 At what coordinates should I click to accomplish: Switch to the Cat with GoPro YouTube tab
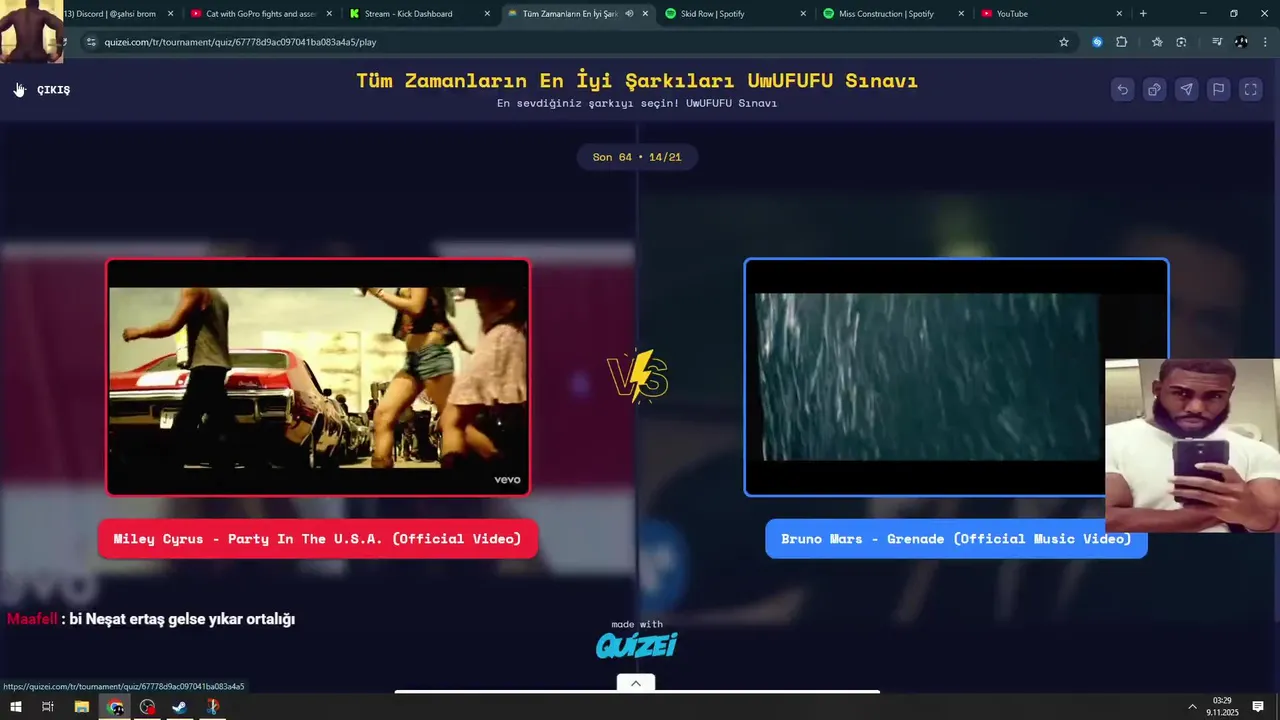point(260,14)
